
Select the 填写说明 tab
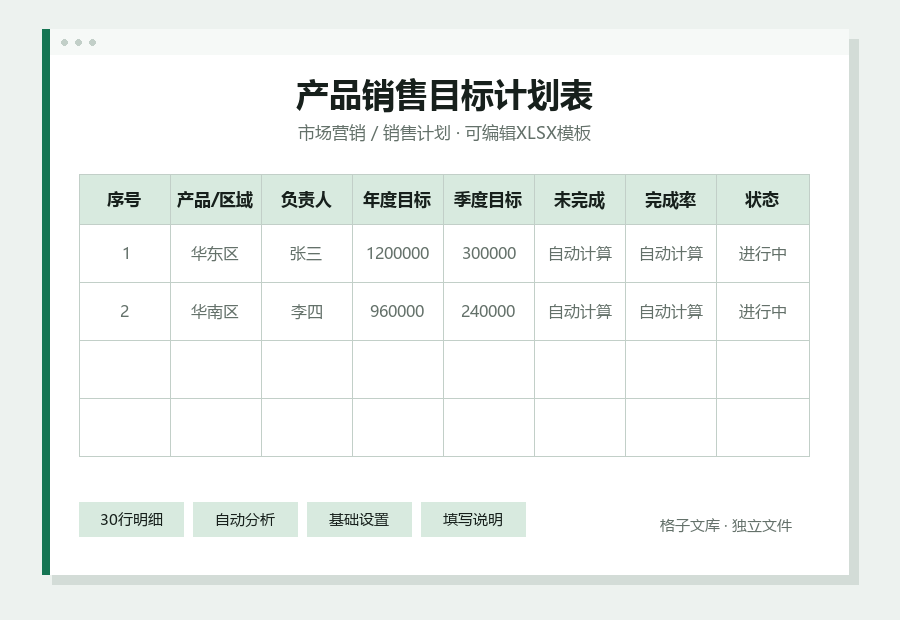473,520
